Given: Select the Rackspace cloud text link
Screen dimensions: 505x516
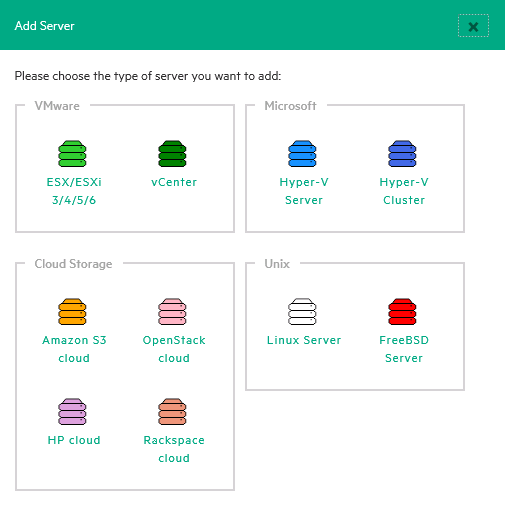Looking at the screenshot, I should coord(174,449).
